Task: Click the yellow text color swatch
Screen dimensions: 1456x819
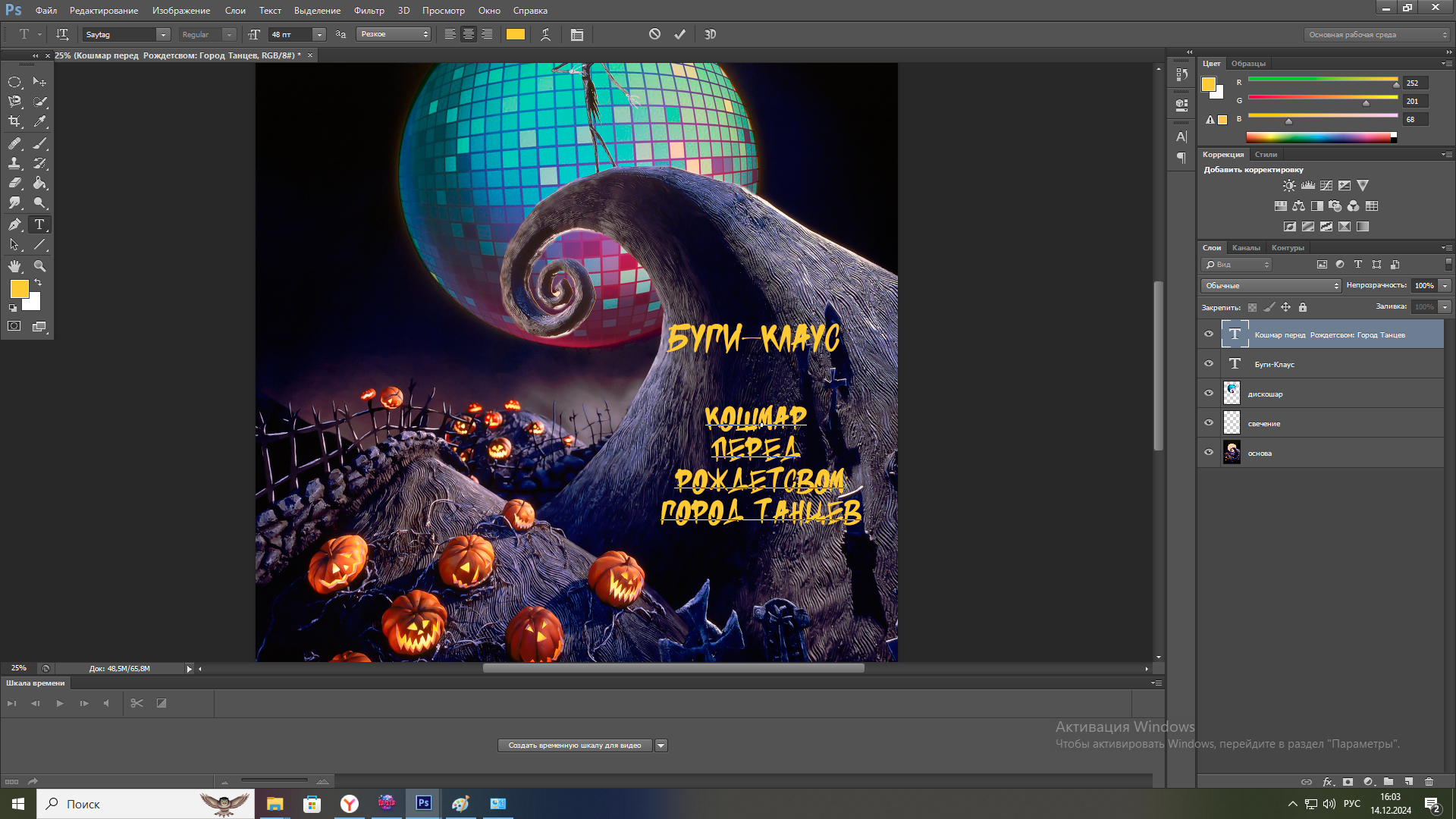Action: click(x=516, y=34)
